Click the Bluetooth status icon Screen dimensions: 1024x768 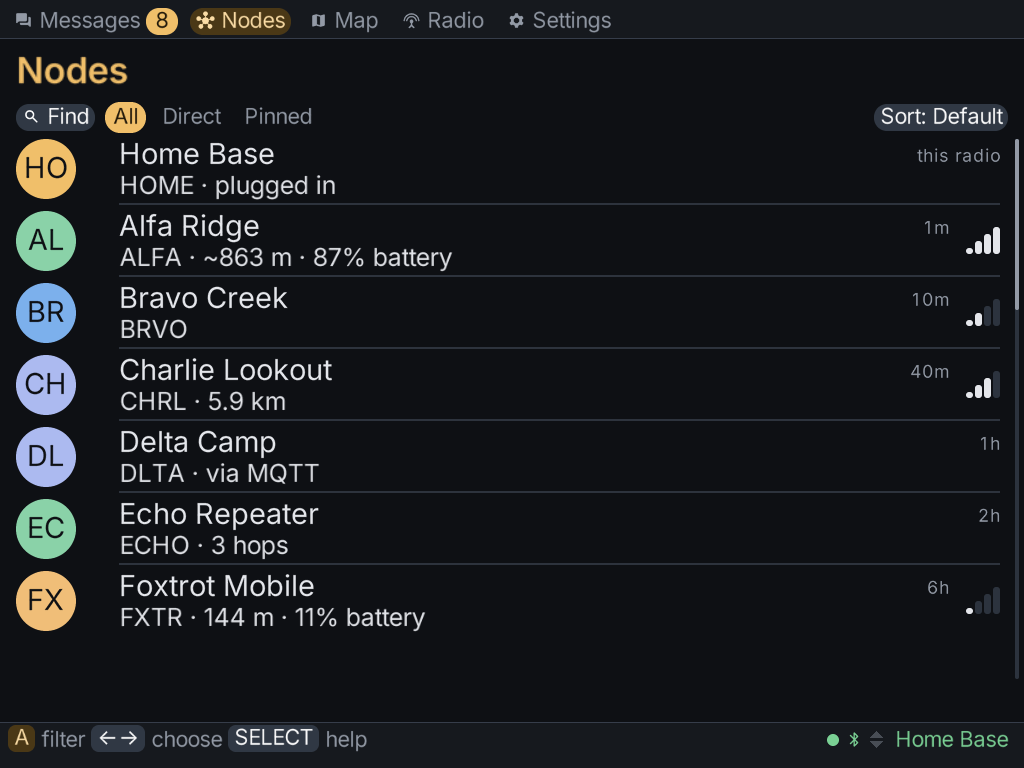pos(854,739)
